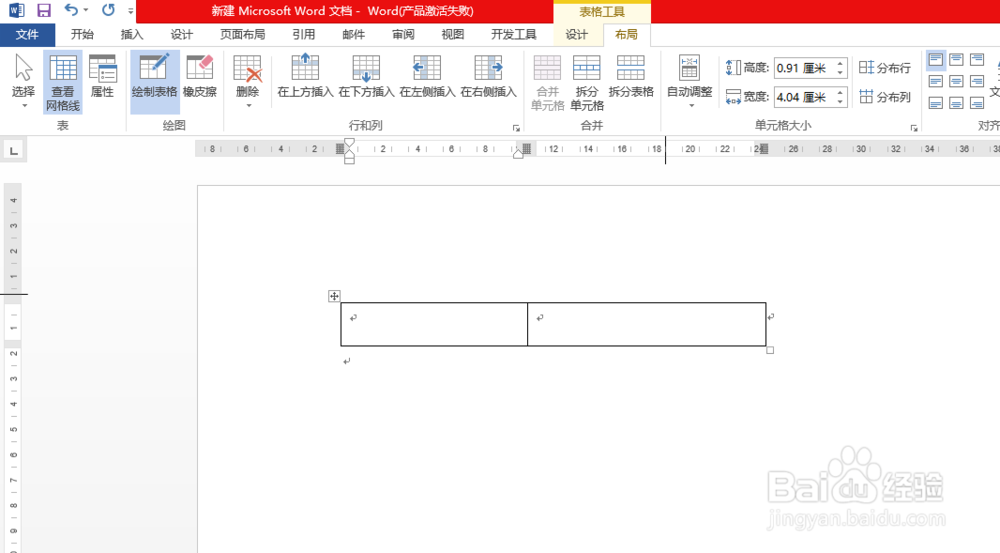Click 在下方插入 insert below
Image resolution: width=1000 pixels, height=553 pixels.
point(366,77)
